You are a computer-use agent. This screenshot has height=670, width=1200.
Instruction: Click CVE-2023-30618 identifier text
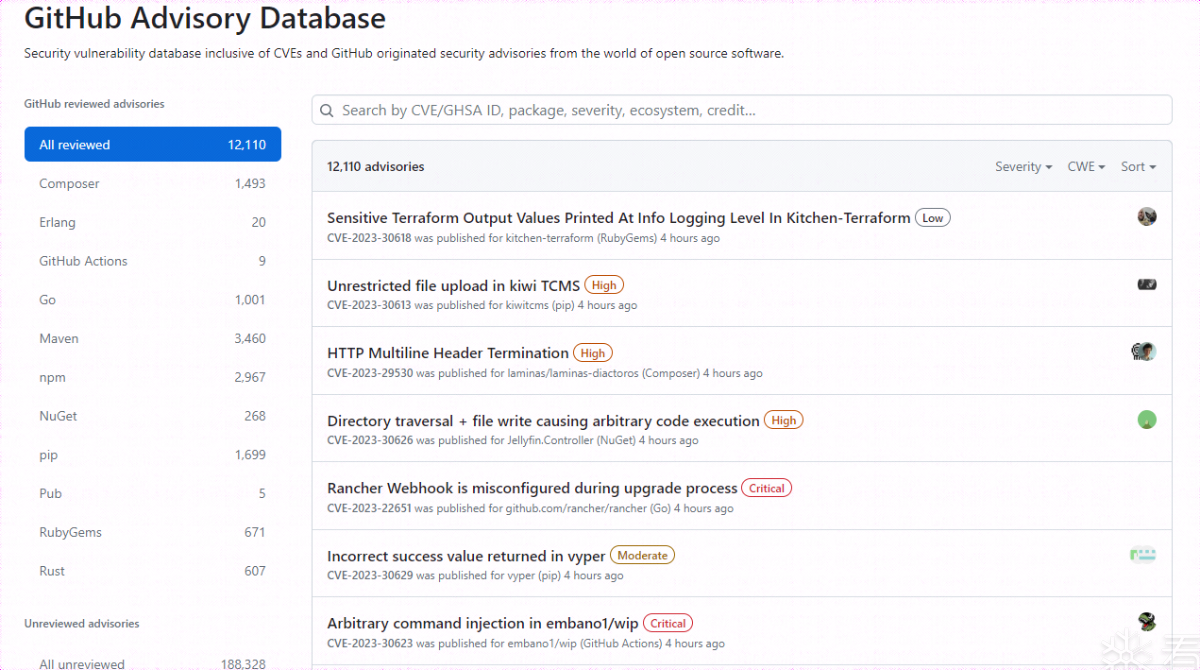click(x=369, y=238)
